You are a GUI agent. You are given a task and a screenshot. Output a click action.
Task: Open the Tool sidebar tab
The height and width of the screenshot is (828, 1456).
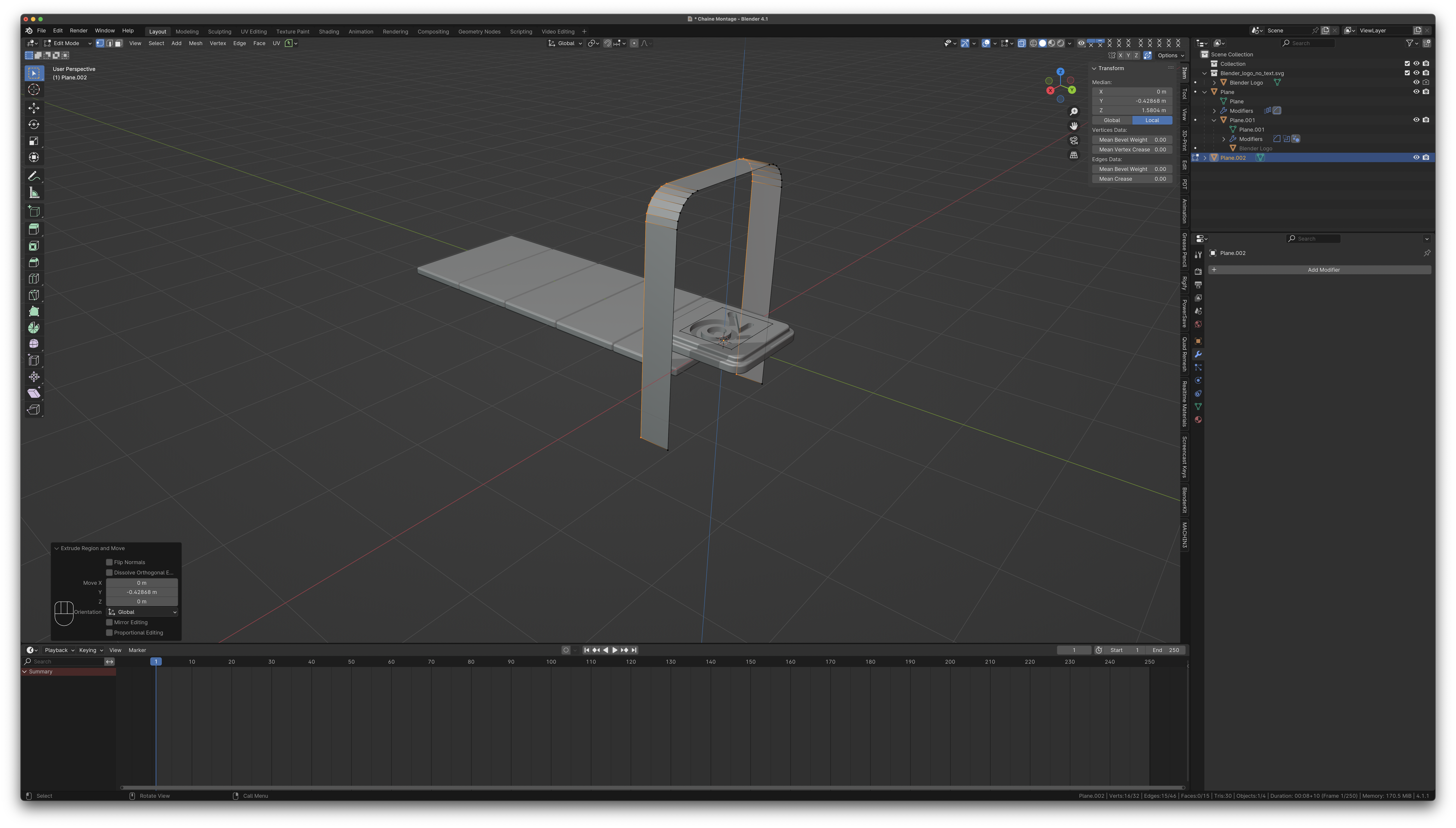[x=1184, y=94]
